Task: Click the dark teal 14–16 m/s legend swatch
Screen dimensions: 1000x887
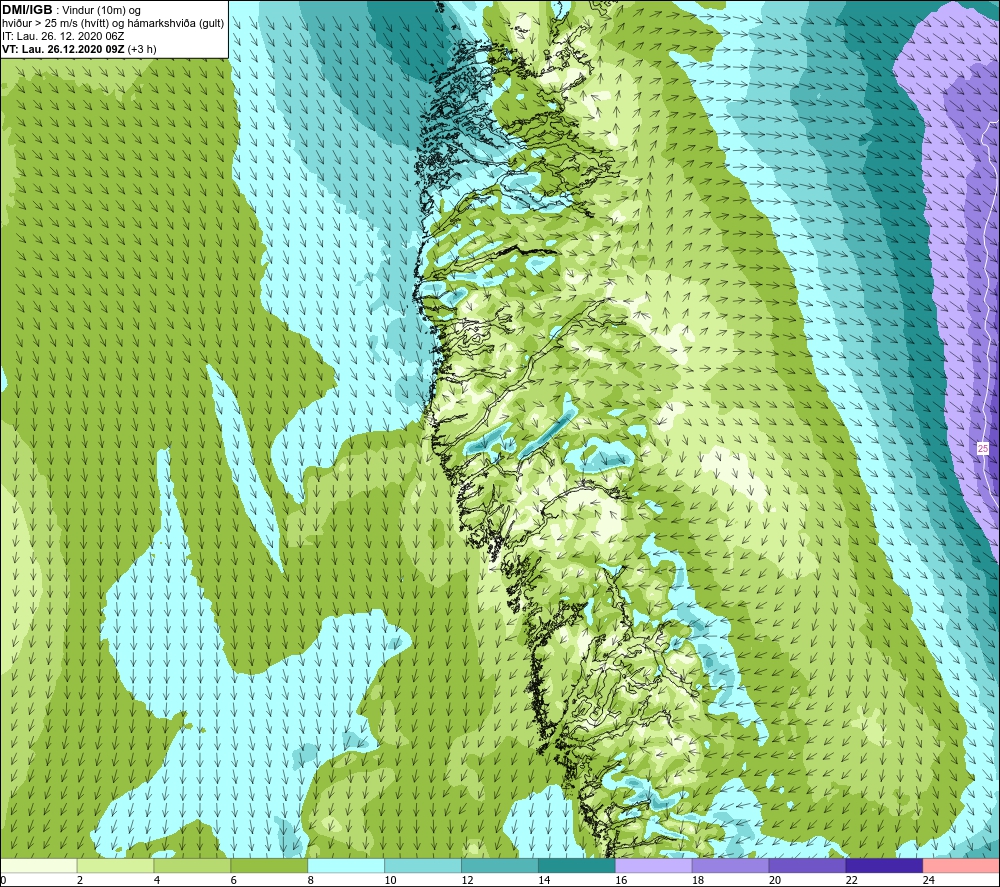Action: (577, 865)
